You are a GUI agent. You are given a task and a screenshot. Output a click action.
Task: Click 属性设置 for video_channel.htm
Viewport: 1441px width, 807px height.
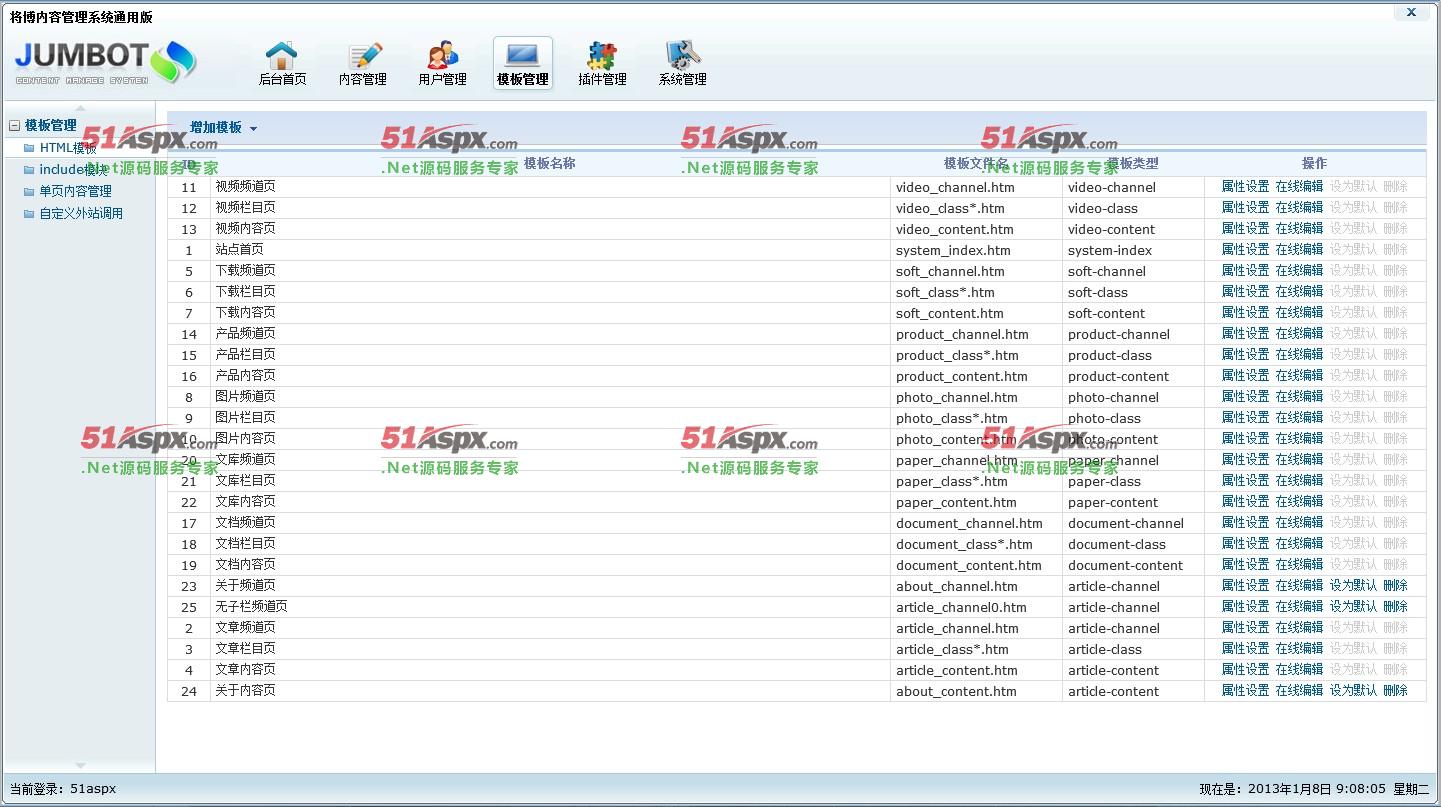pyautogui.click(x=1245, y=187)
